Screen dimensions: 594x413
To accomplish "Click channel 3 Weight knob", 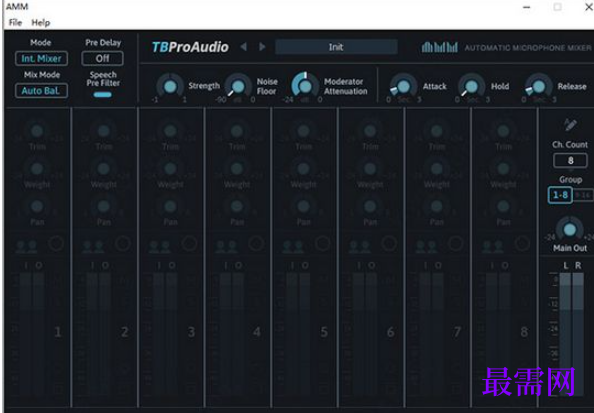I will (170, 169).
